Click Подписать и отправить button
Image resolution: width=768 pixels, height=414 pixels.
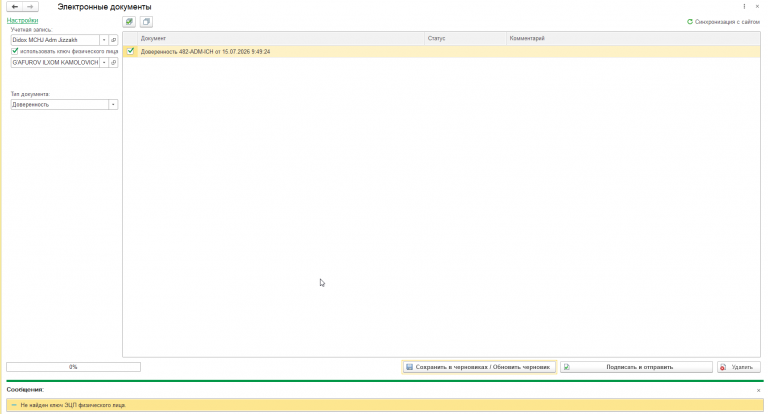tap(636, 367)
